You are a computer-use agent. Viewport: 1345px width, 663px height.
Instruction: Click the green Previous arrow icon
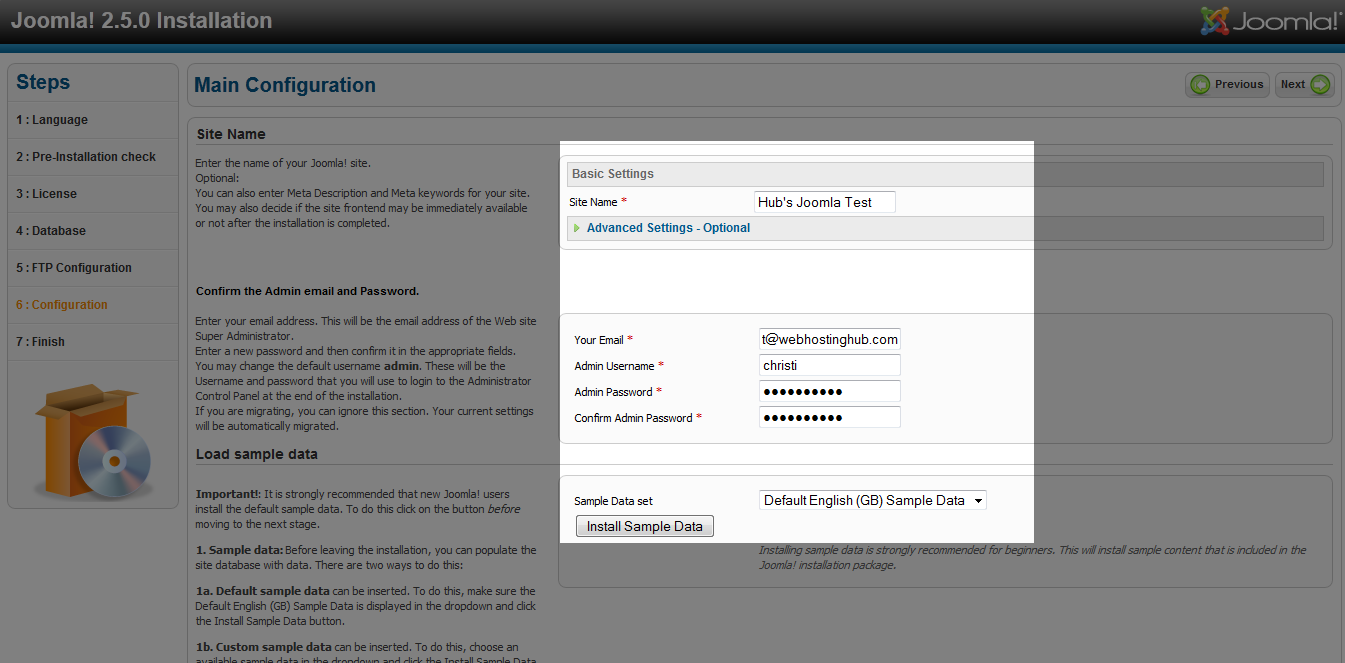[x=1200, y=85]
